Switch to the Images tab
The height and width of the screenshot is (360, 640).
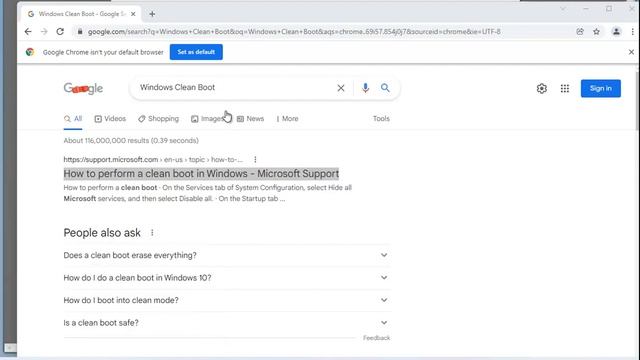(207, 119)
